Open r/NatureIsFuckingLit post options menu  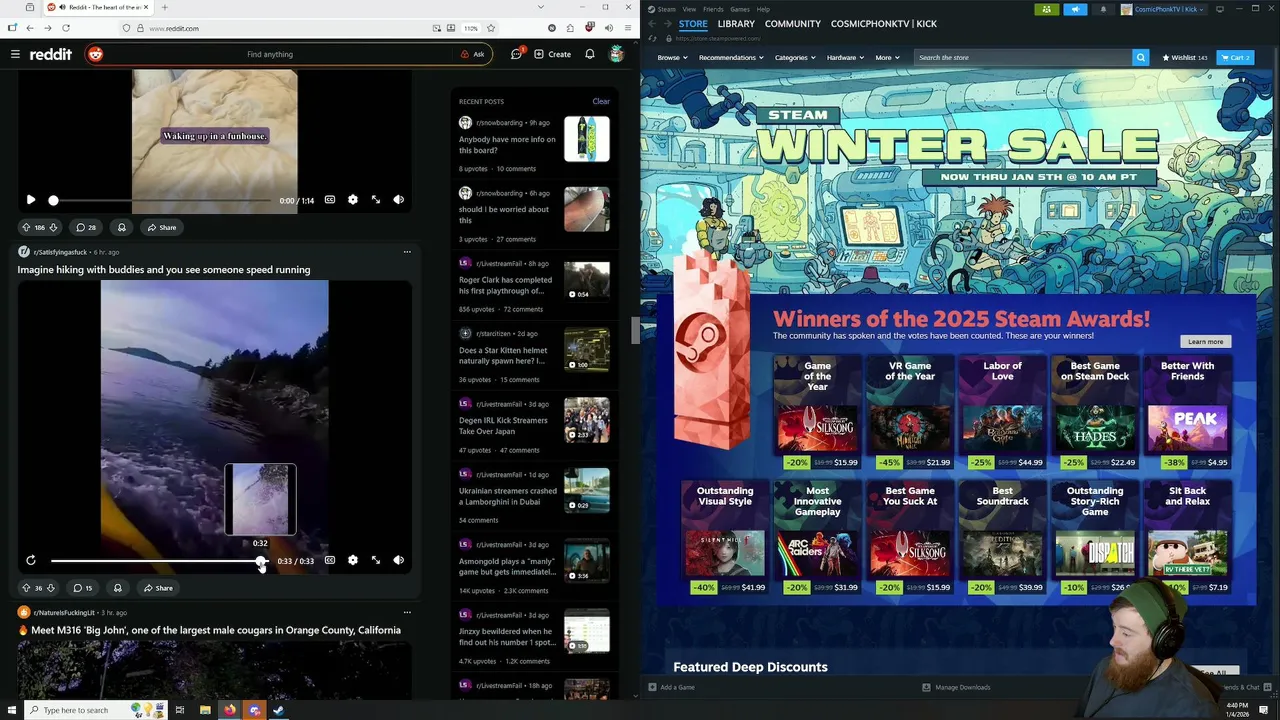tap(407, 612)
